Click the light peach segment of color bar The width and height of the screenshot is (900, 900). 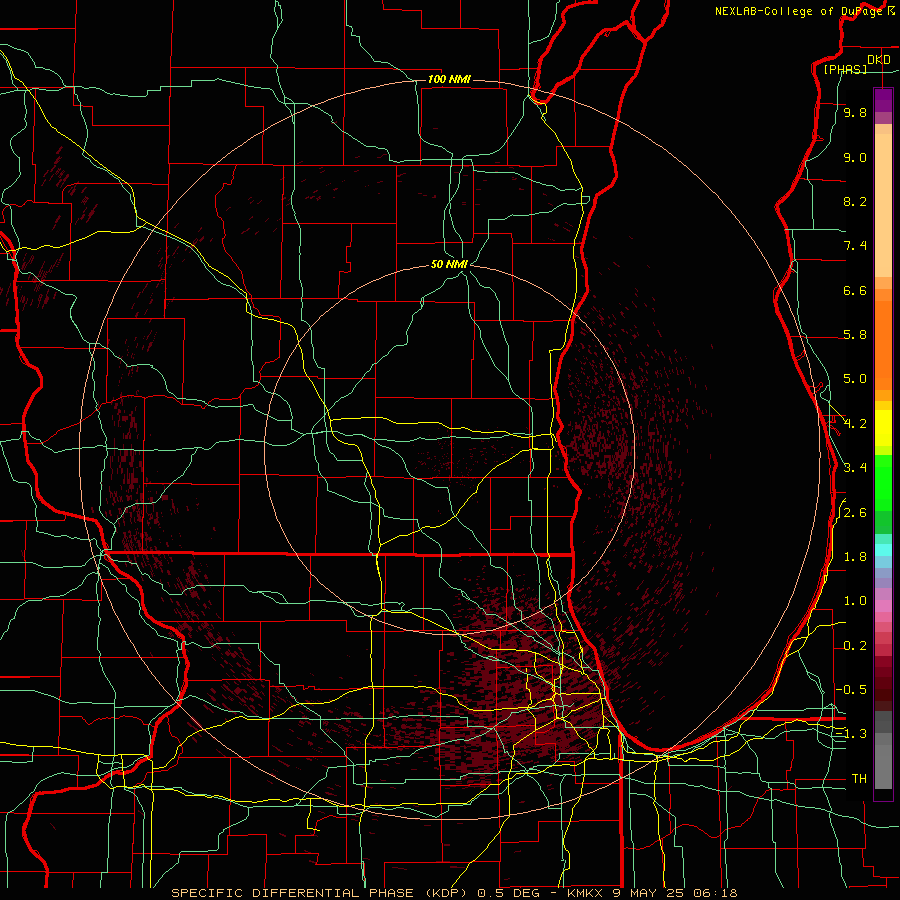click(x=883, y=206)
